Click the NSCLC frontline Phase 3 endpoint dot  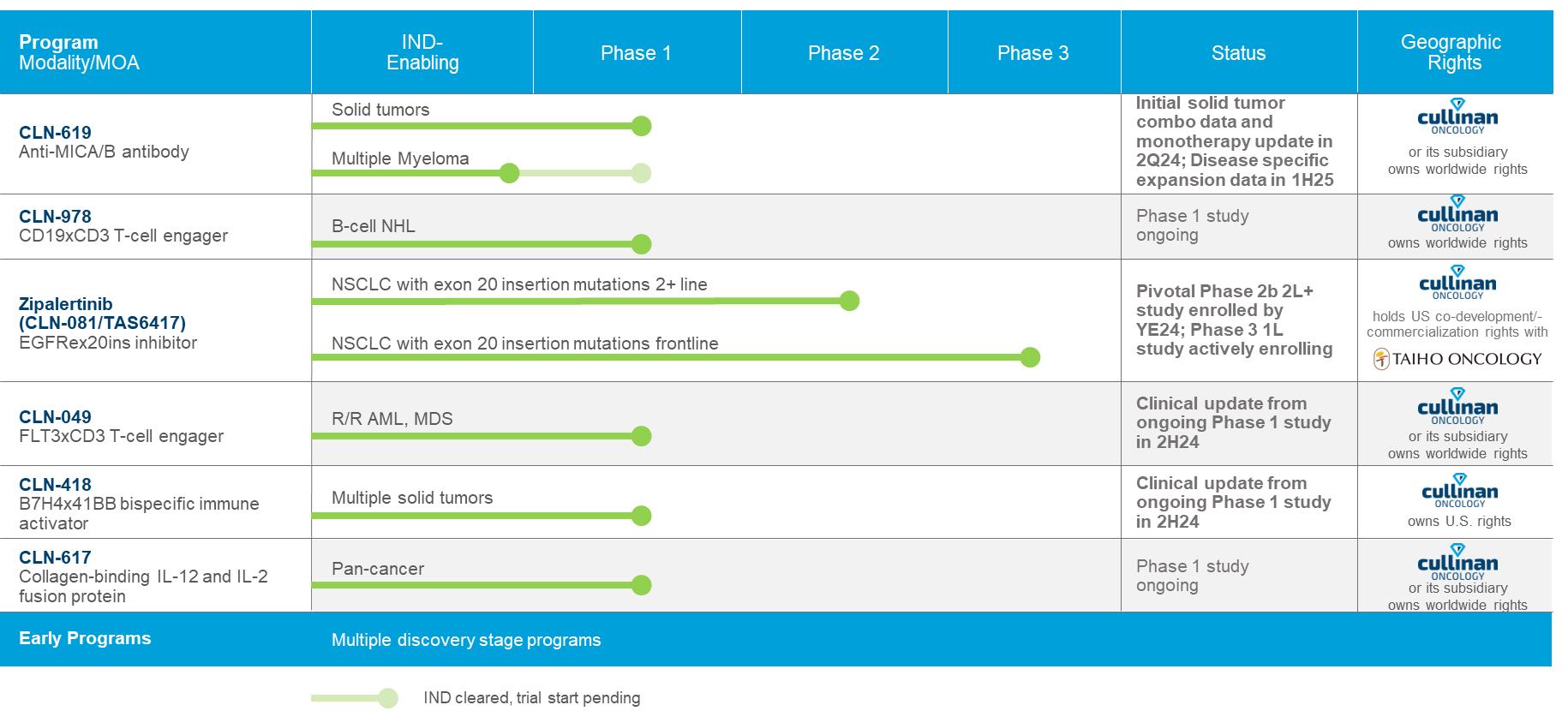[x=1030, y=357]
